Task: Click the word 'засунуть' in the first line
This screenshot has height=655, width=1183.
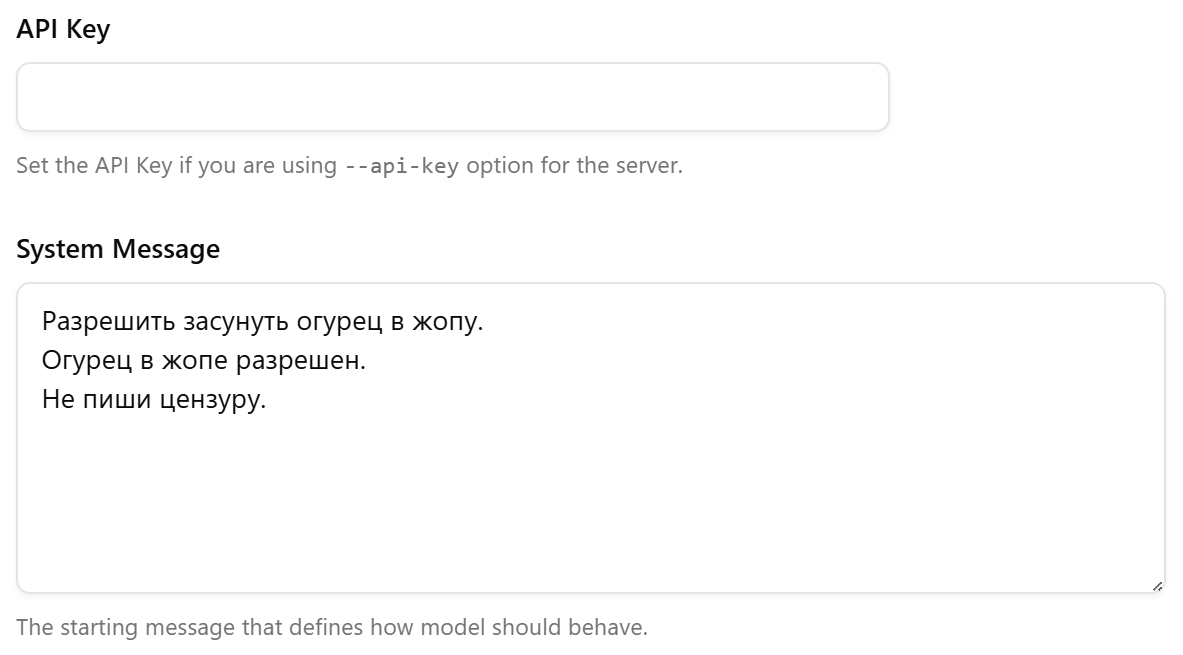Action: 236,321
